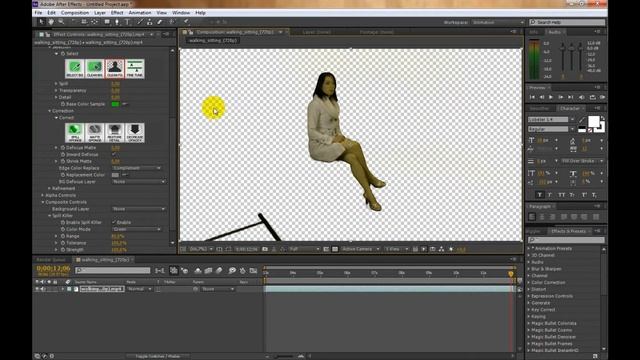Click the Base Color Sample green swatch
The image size is (640, 360).
[x=116, y=104]
